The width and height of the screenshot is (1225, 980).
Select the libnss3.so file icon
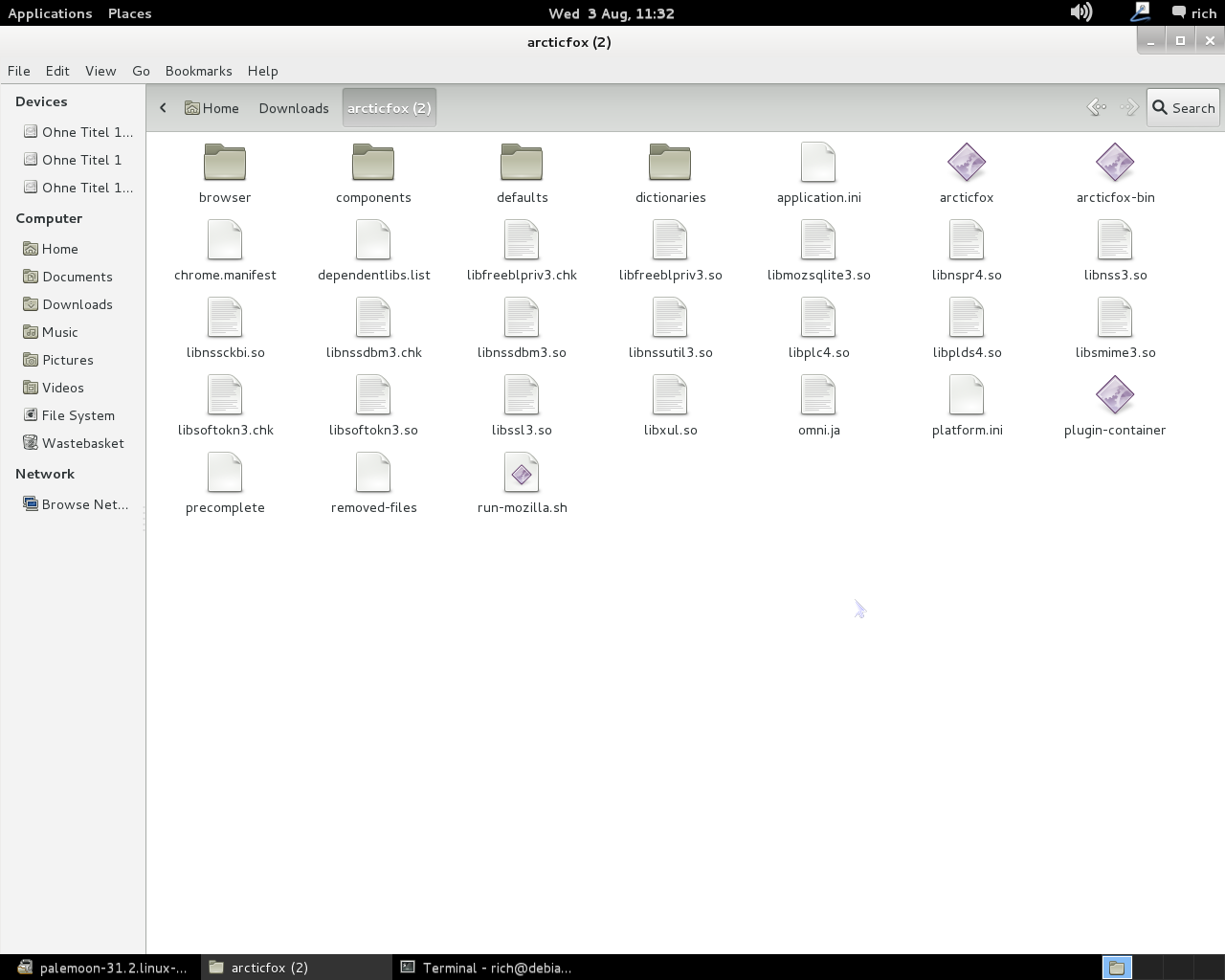[1115, 240]
